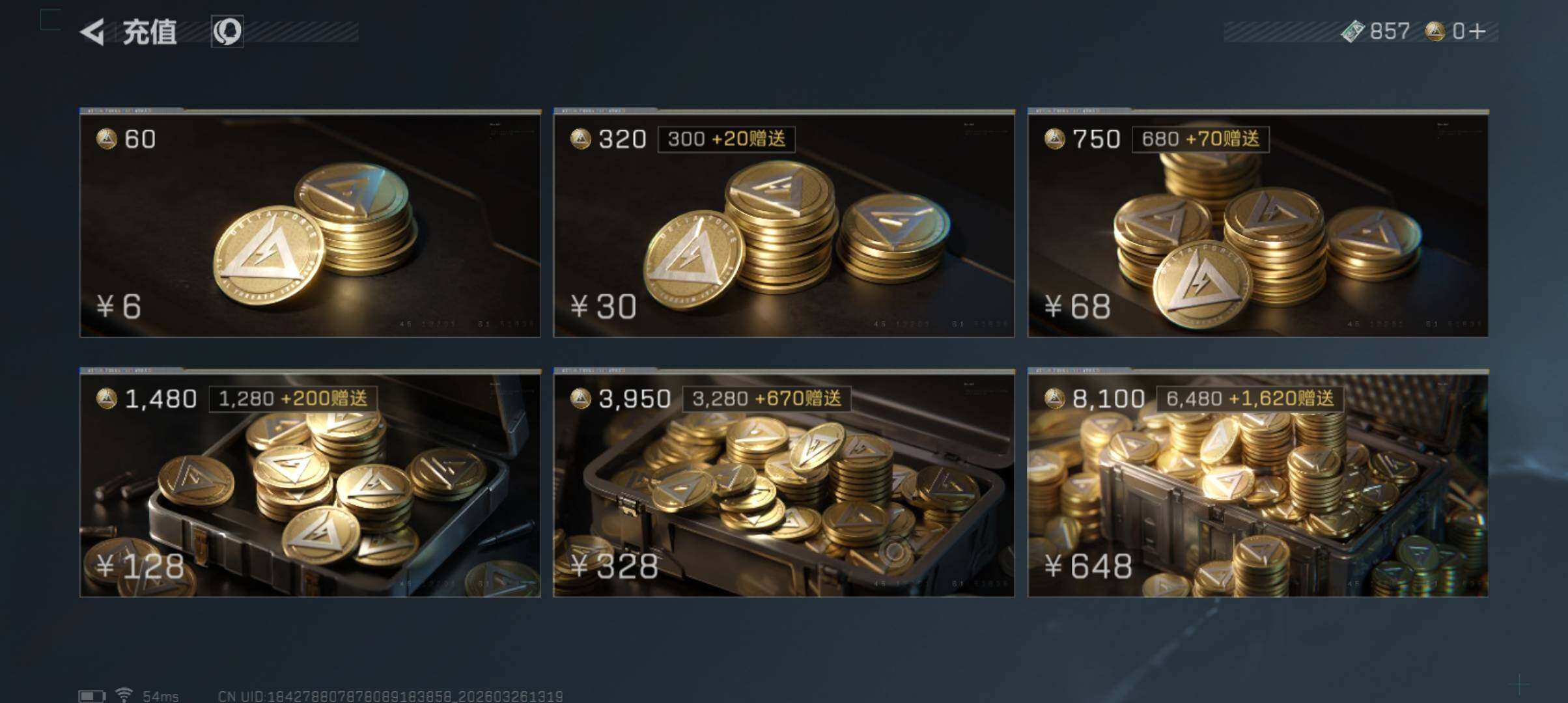The height and width of the screenshot is (703, 1568).
Task: Choose the 750 coin pack
Action: (x=1258, y=223)
